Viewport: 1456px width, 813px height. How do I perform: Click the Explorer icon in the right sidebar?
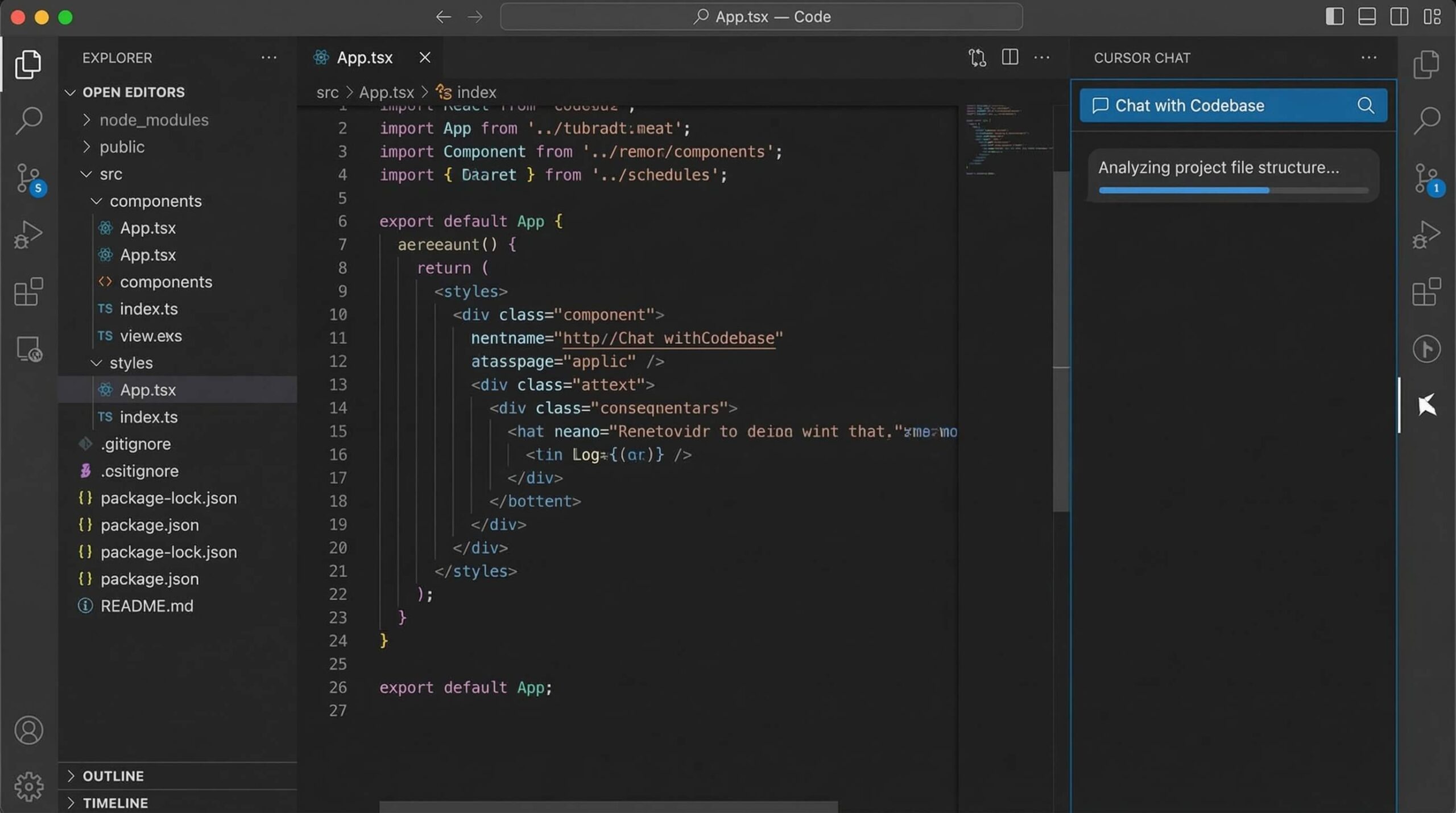click(1426, 64)
